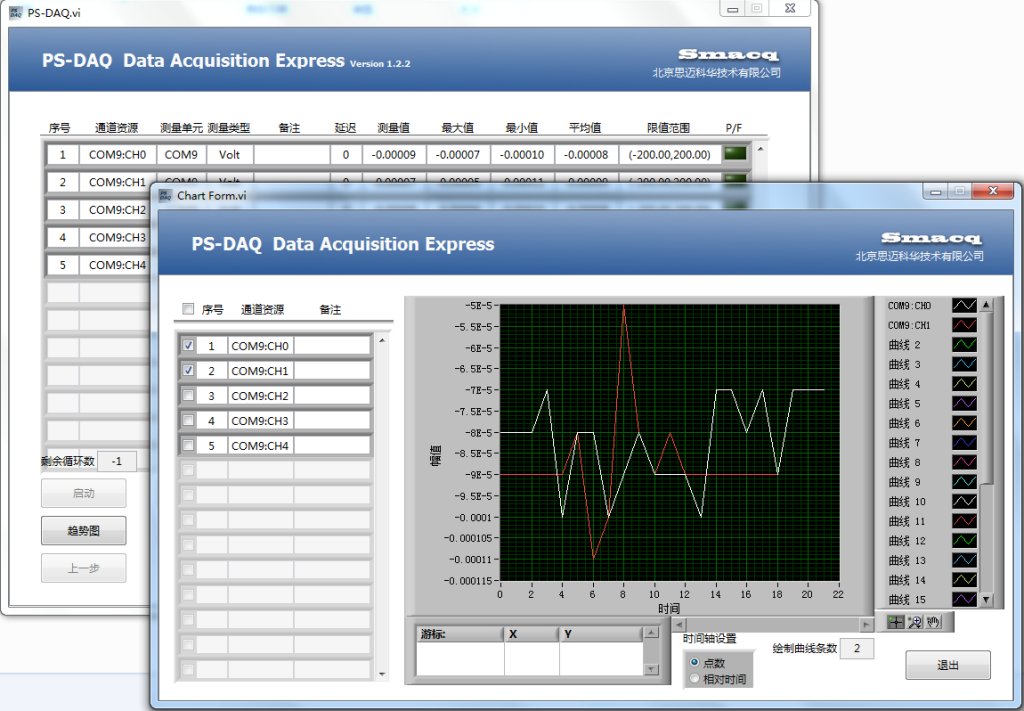Click the COM9:CH4 cell in PS-DAQ table
Screen dimensions: 1024x711
(x=114, y=265)
